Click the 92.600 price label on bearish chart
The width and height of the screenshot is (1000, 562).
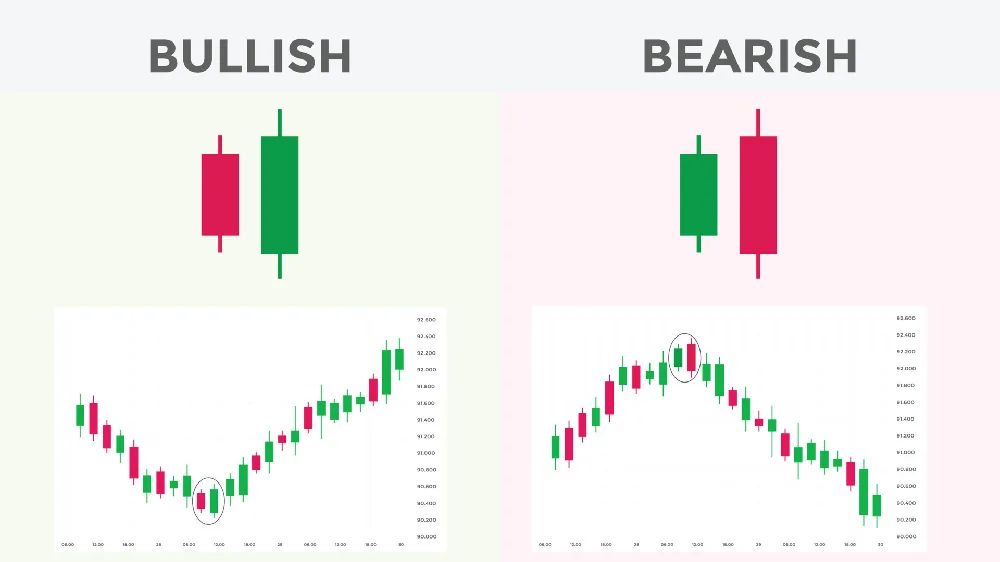pos(906,318)
